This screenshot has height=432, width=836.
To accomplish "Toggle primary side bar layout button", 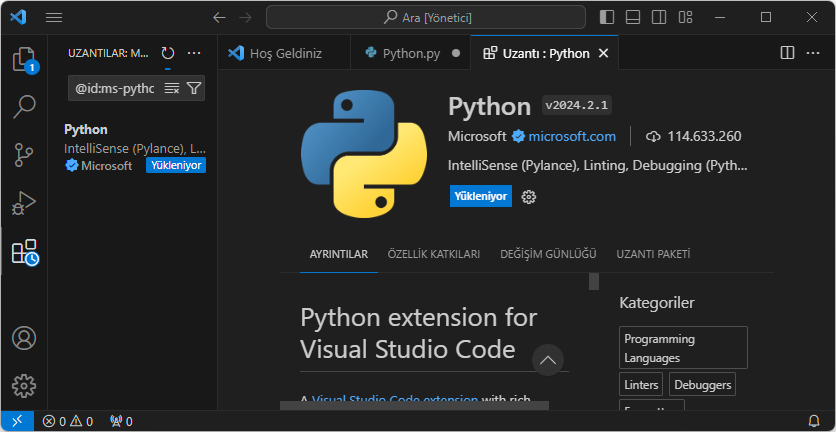I will pos(607,17).
